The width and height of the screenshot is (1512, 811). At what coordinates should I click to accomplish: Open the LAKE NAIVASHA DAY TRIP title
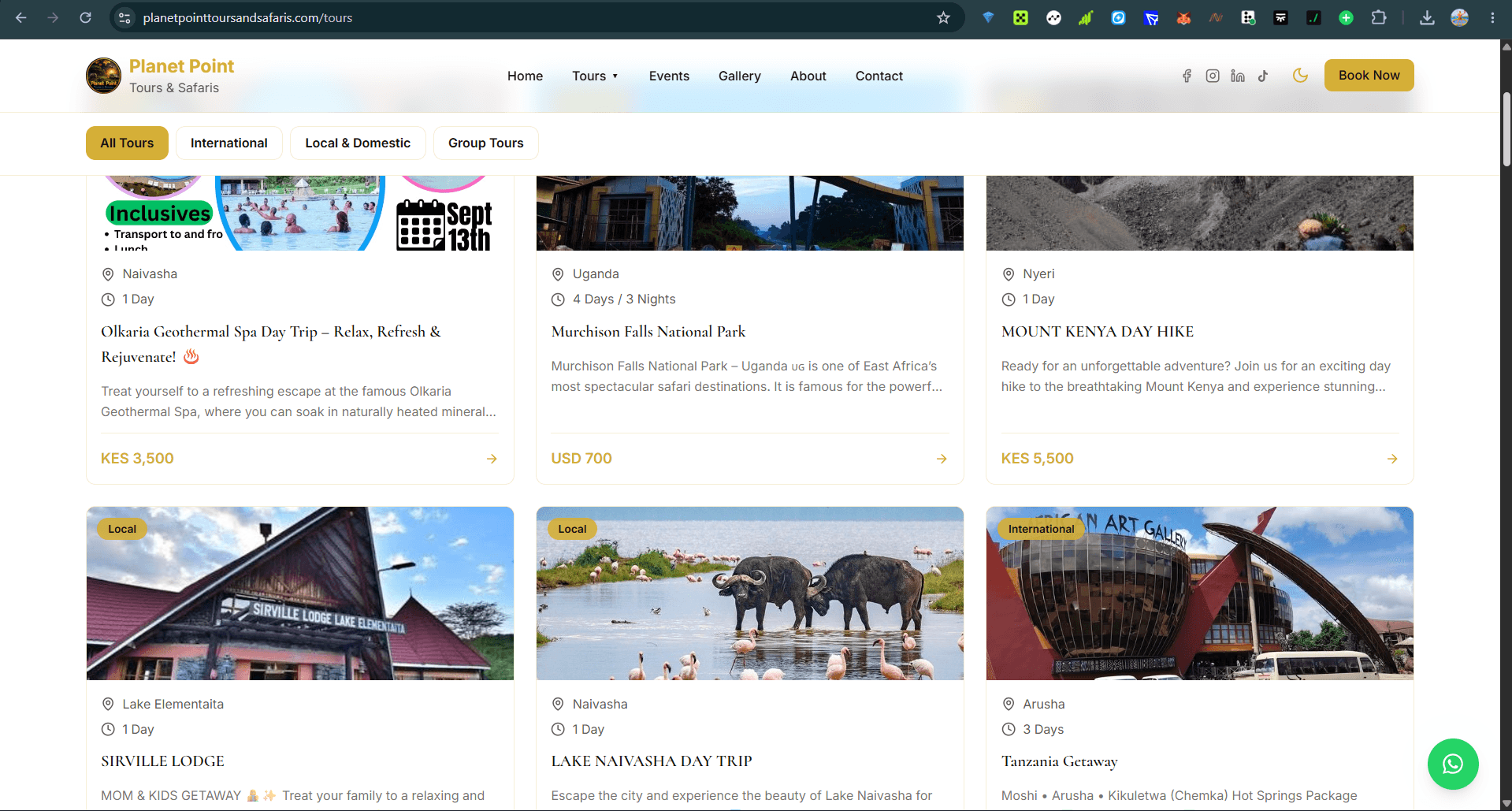[x=652, y=761]
